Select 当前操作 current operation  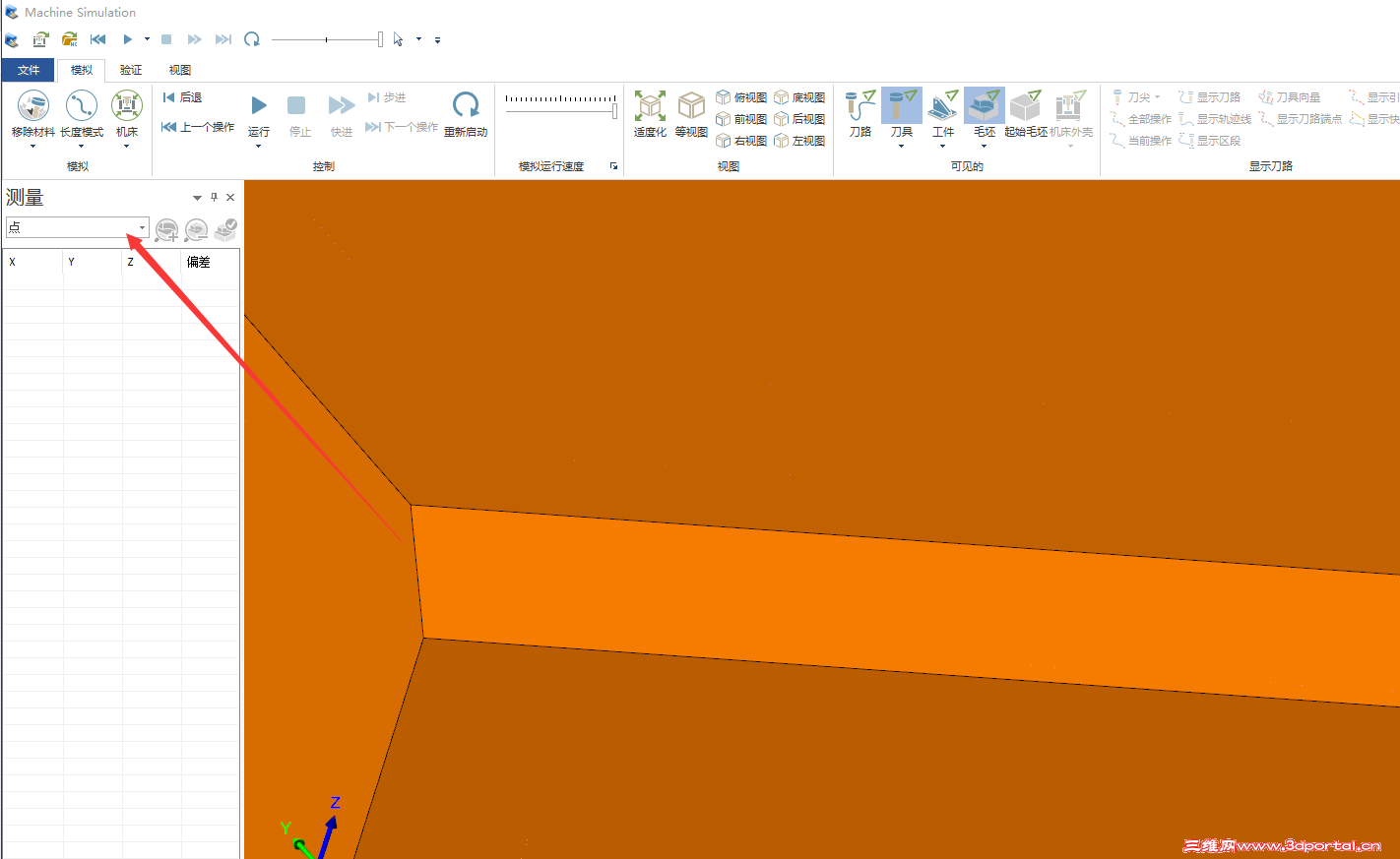coord(1141,141)
